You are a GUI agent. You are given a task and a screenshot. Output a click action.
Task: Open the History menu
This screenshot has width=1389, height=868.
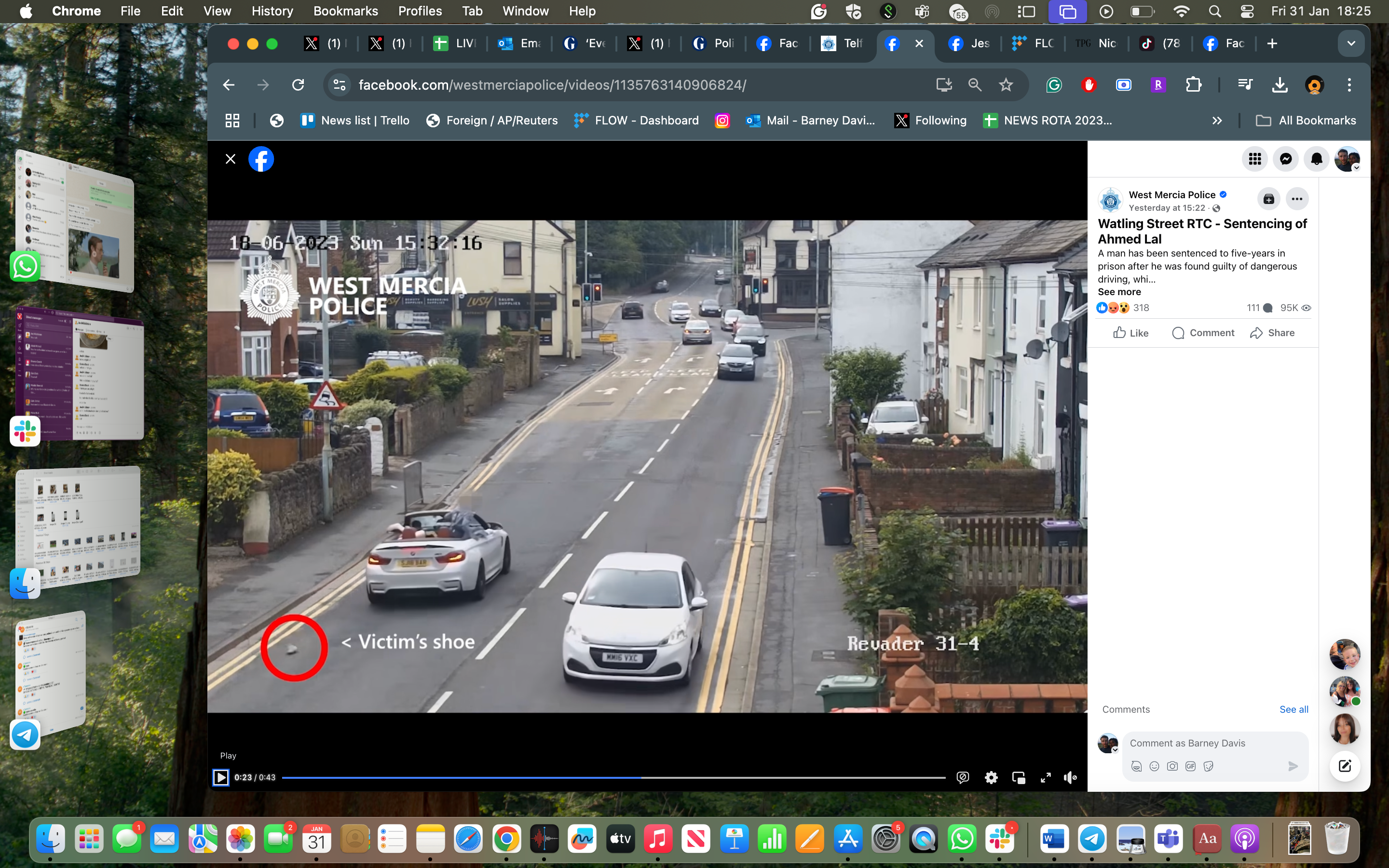(x=272, y=11)
